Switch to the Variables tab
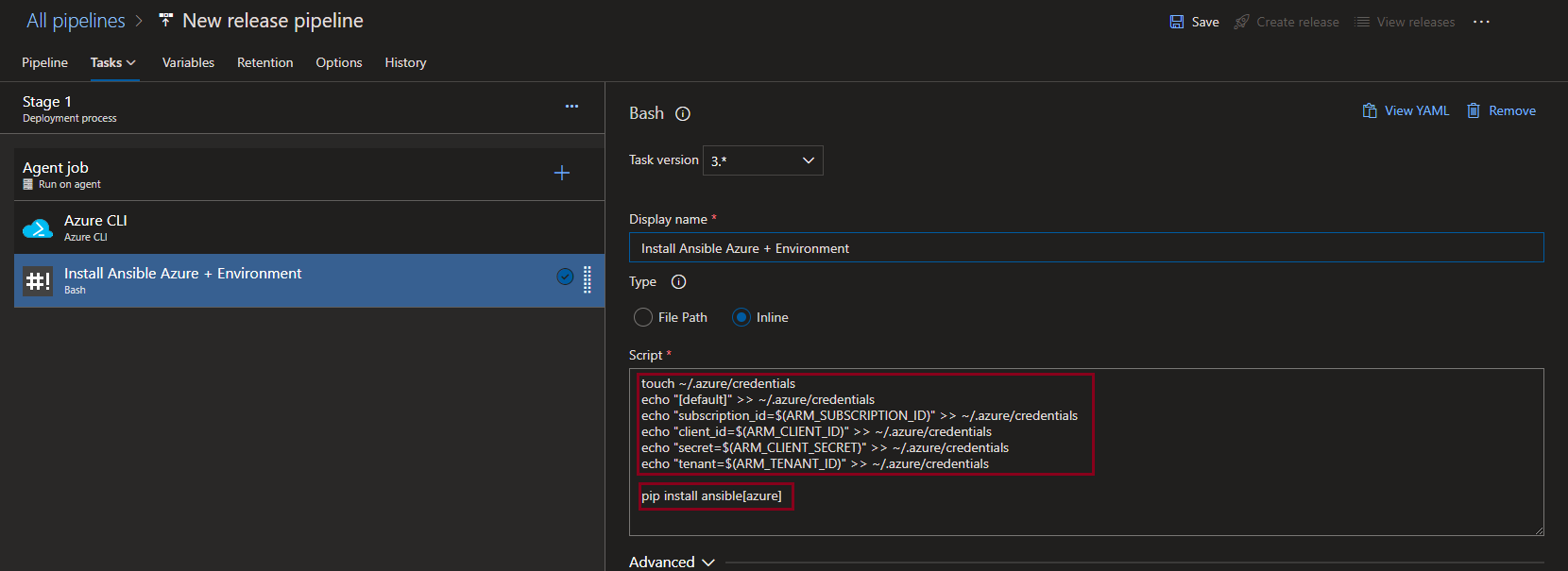1568x571 pixels. (188, 62)
